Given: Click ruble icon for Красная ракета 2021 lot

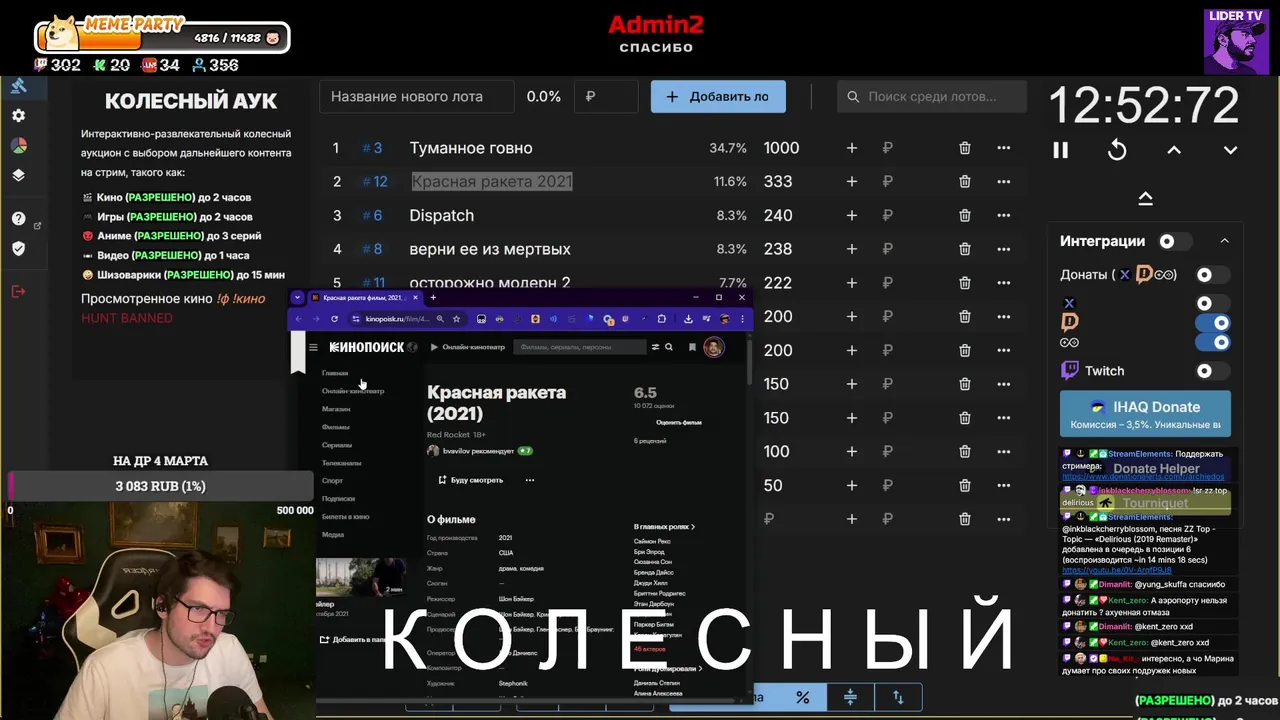Looking at the screenshot, I should pos(887,182).
